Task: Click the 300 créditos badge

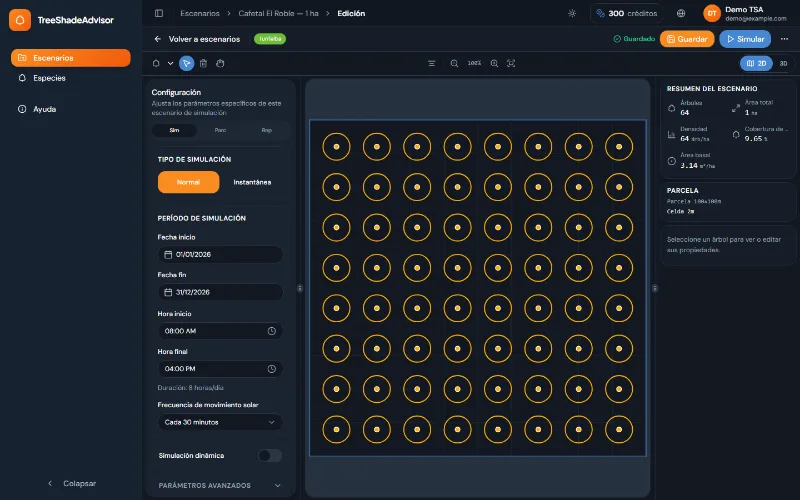Action: [627, 13]
